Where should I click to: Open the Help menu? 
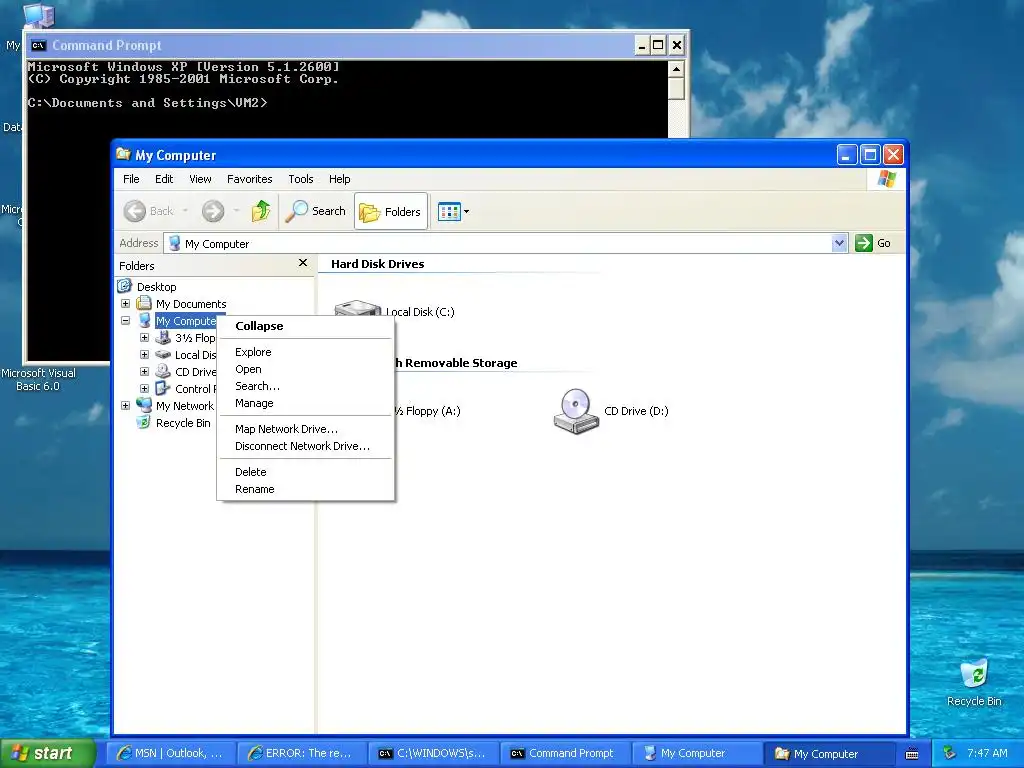(x=339, y=179)
